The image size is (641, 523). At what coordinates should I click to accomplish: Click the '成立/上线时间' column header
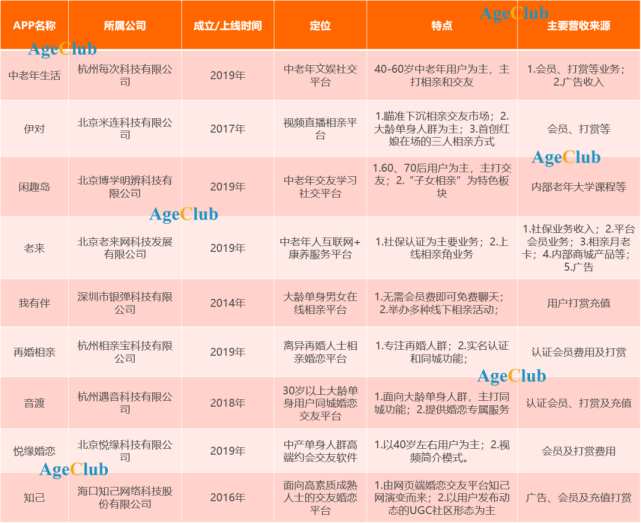click(x=228, y=26)
